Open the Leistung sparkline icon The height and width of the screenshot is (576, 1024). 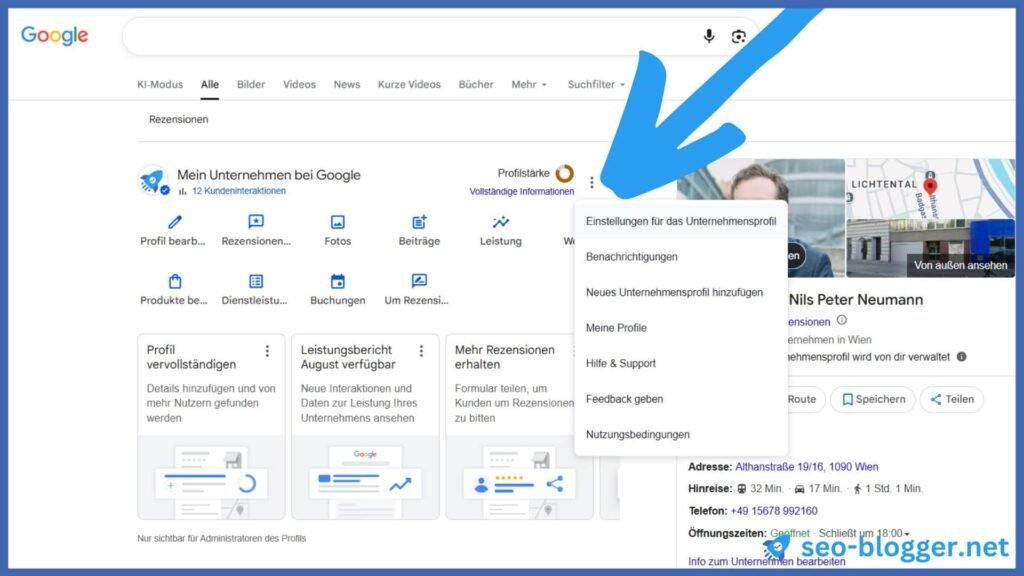[x=501, y=222]
